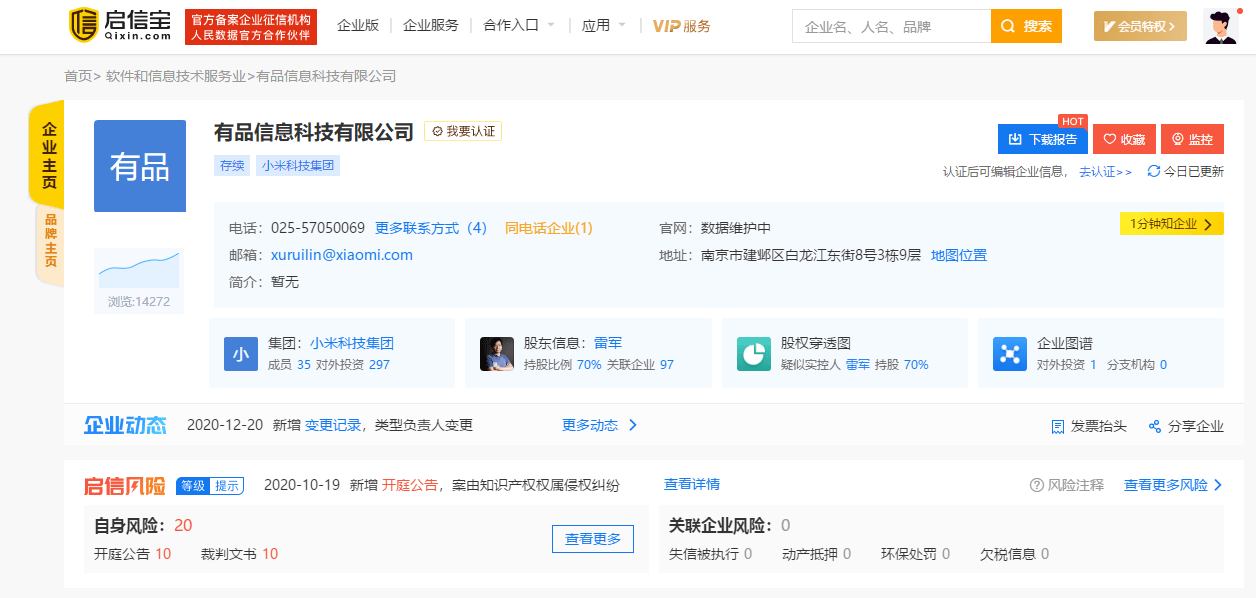Image resolution: width=1256 pixels, height=598 pixels.
Task: Click the 发票抬头 invoice icon
Action: [1058, 426]
